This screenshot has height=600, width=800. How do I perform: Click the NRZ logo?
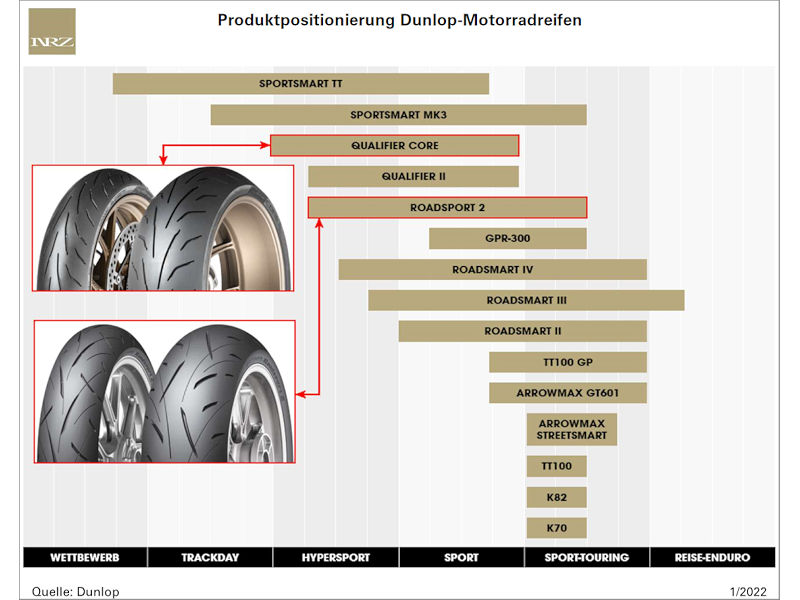pos(52,31)
